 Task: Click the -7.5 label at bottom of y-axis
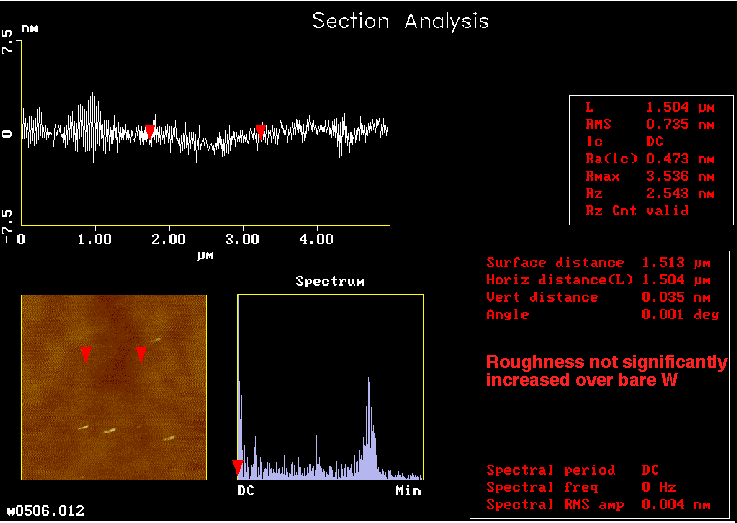[7, 226]
